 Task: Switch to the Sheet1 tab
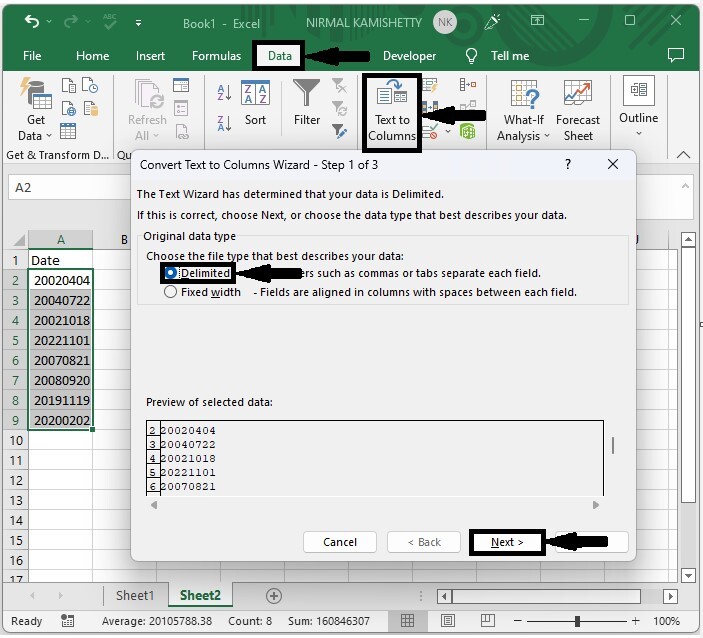(x=135, y=595)
